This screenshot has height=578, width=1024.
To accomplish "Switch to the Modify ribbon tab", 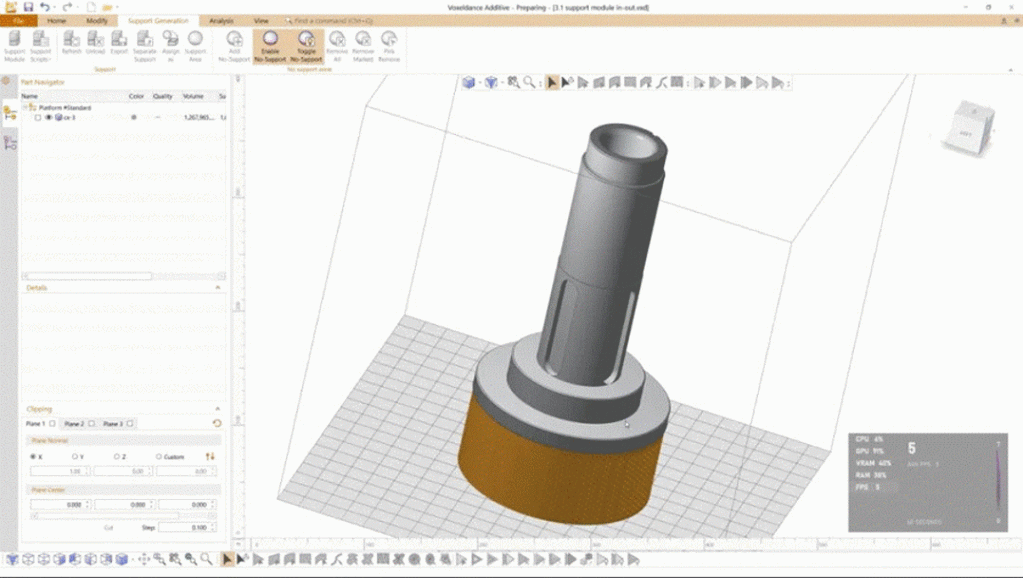I will point(97,20).
